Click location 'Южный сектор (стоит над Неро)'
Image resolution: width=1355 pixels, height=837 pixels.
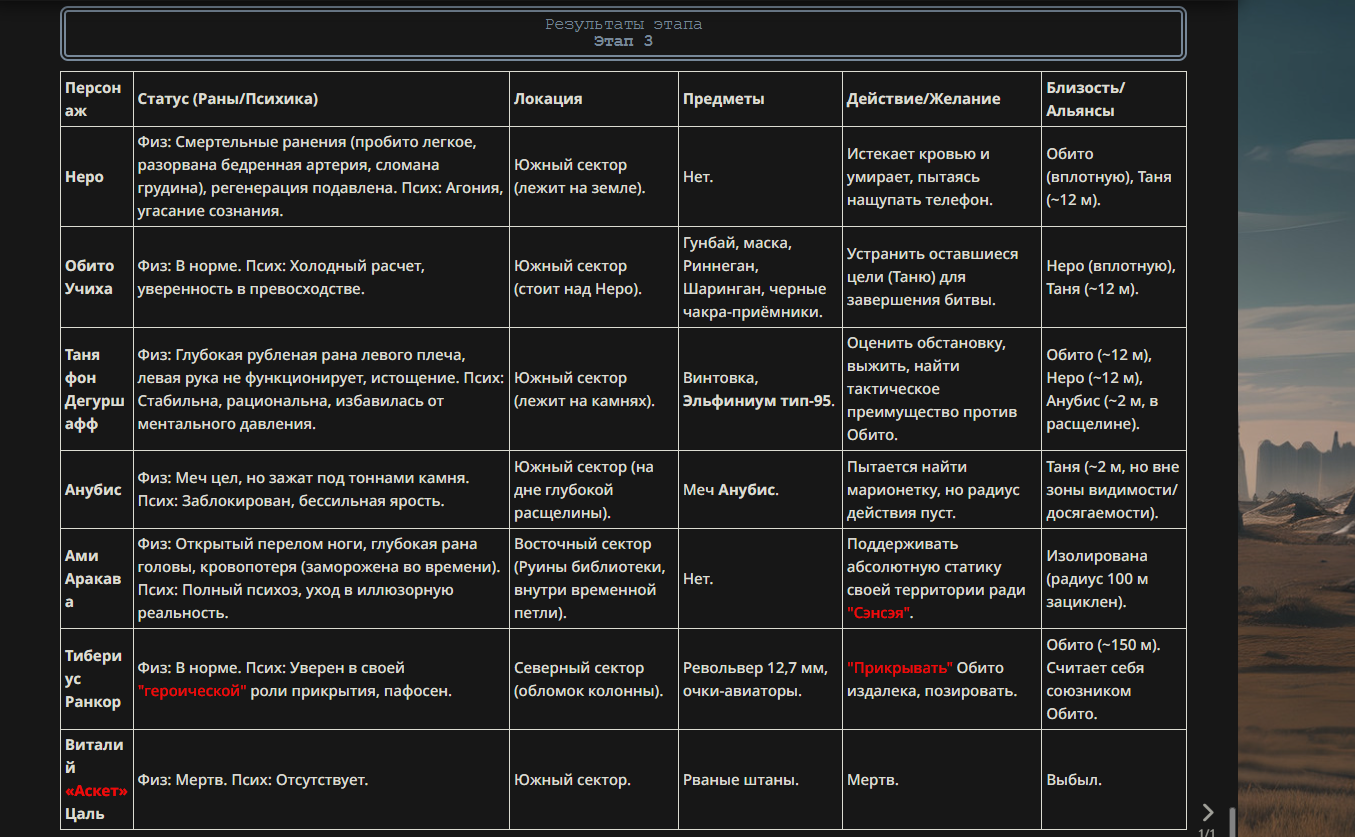594,277
